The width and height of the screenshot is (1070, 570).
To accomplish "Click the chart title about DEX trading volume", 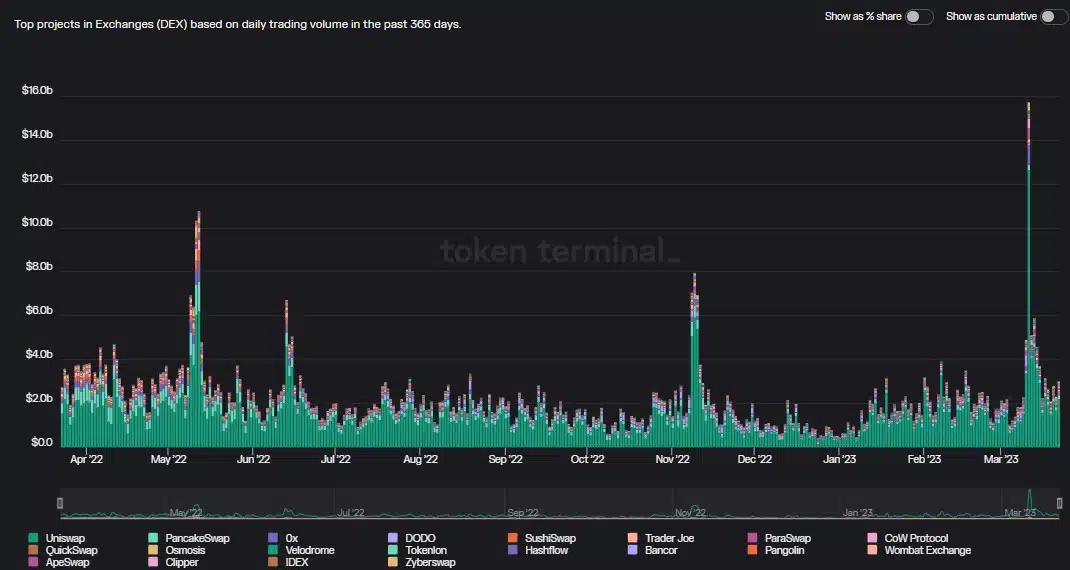I will tap(237, 24).
